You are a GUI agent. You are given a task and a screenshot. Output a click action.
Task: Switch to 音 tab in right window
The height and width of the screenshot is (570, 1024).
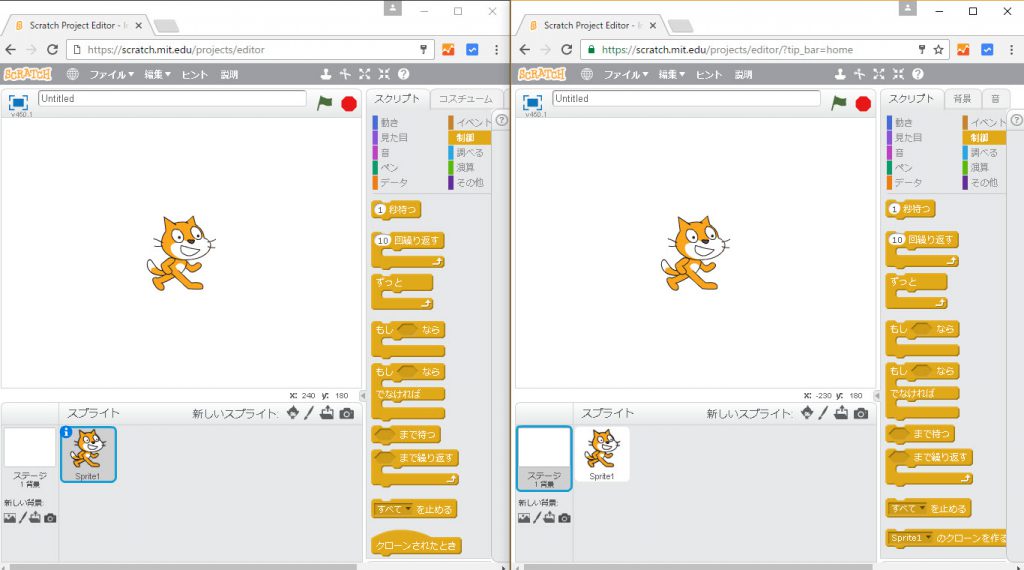click(995, 99)
